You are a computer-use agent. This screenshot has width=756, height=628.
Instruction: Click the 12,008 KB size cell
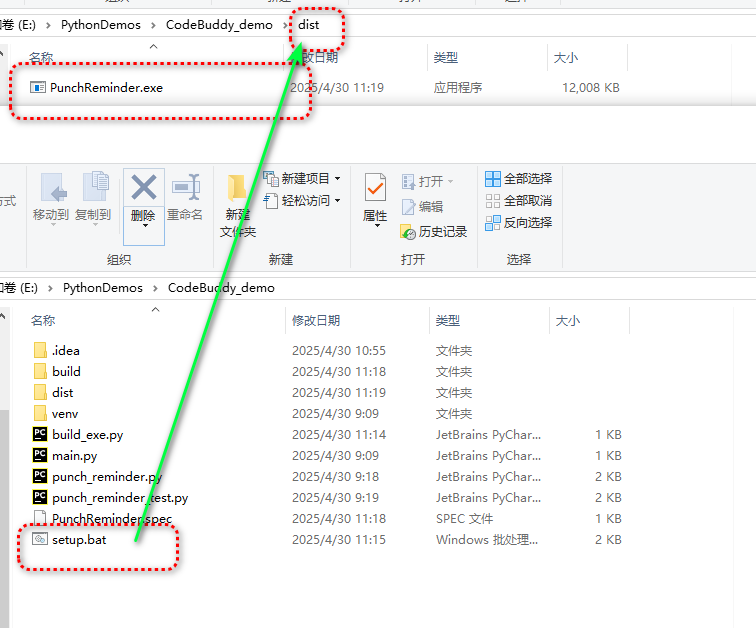[591, 88]
